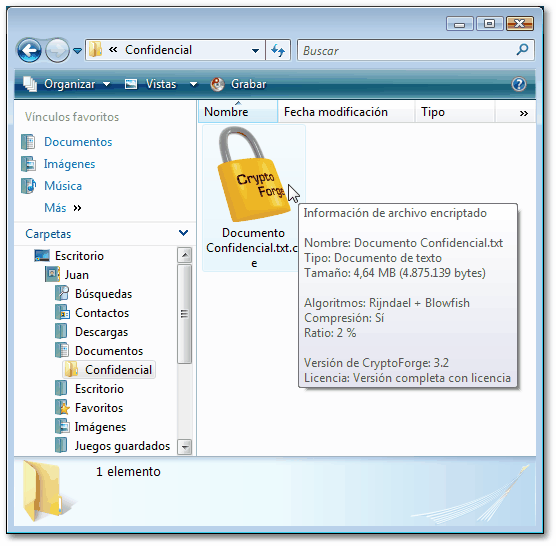The height and width of the screenshot is (546, 556).
Task: Click the Documento Confidencial.txt.cfe filename
Action: 252,248
